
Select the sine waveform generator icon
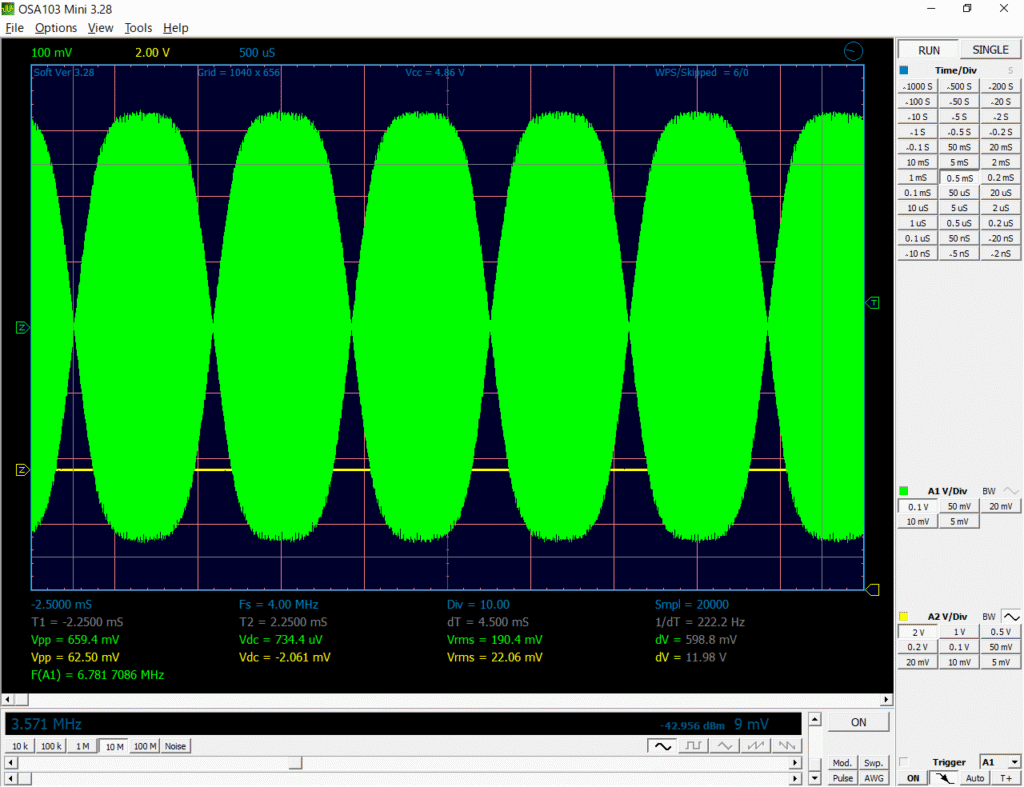click(661, 746)
